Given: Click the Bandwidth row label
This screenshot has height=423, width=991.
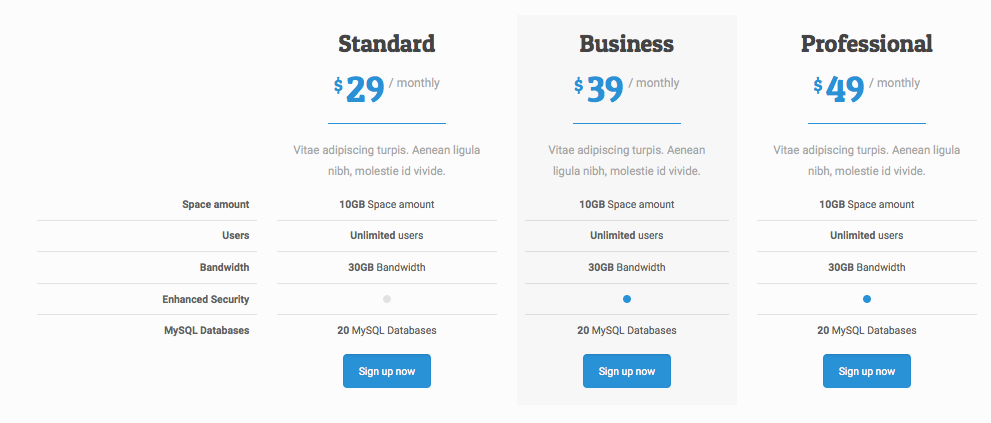Looking at the screenshot, I should [x=224, y=267].
